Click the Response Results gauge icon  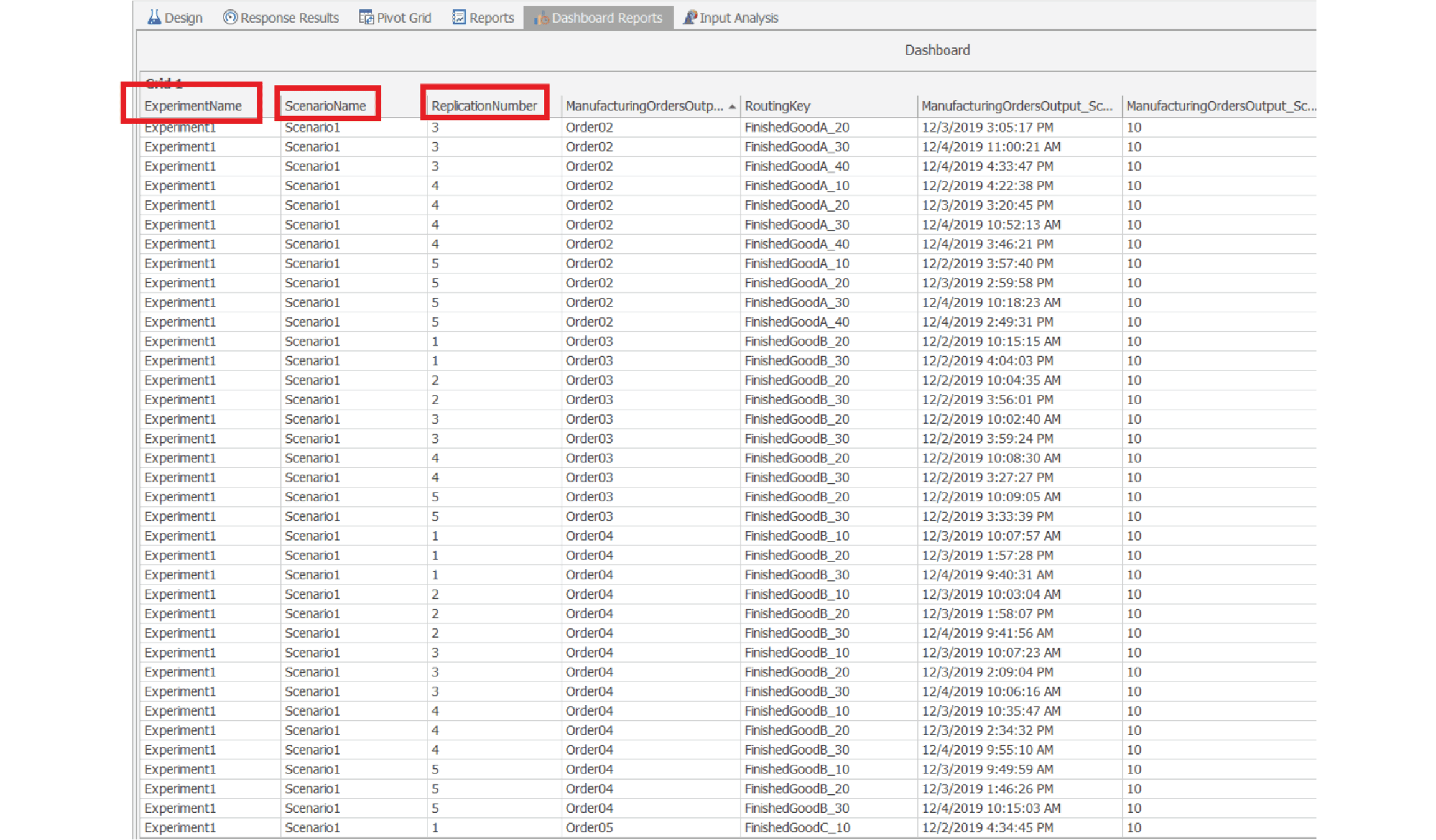229,17
